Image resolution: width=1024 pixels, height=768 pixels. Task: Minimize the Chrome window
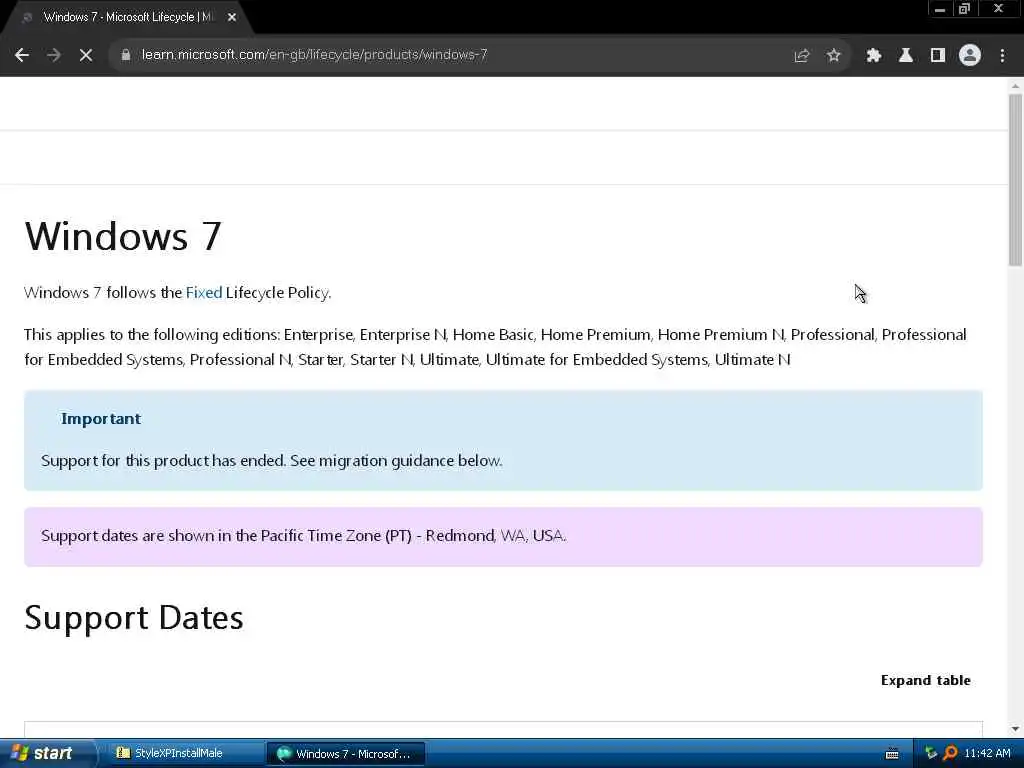(x=940, y=9)
